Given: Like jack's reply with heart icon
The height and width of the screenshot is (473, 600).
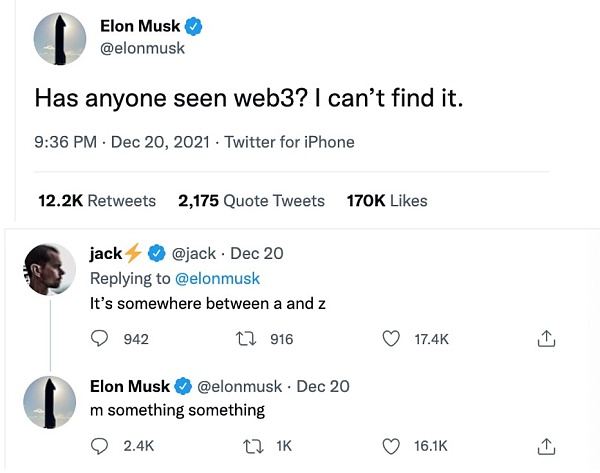Looking at the screenshot, I should tap(392, 339).
